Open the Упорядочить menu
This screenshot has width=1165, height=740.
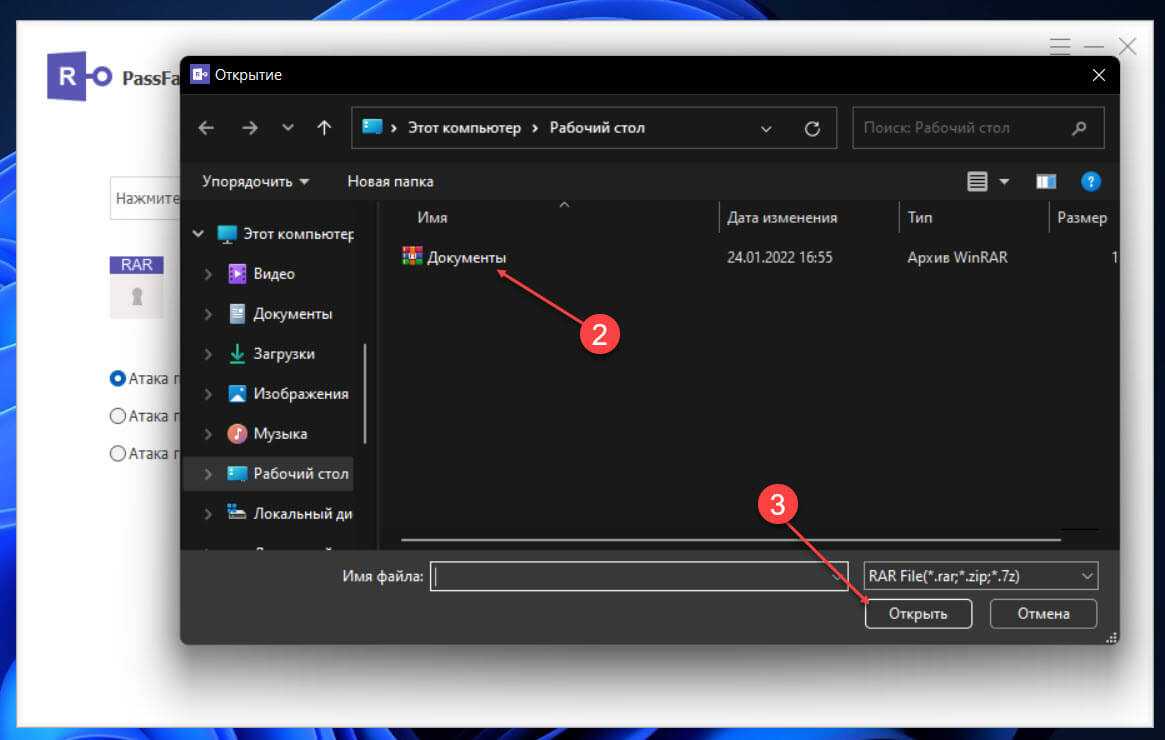click(255, 182)
